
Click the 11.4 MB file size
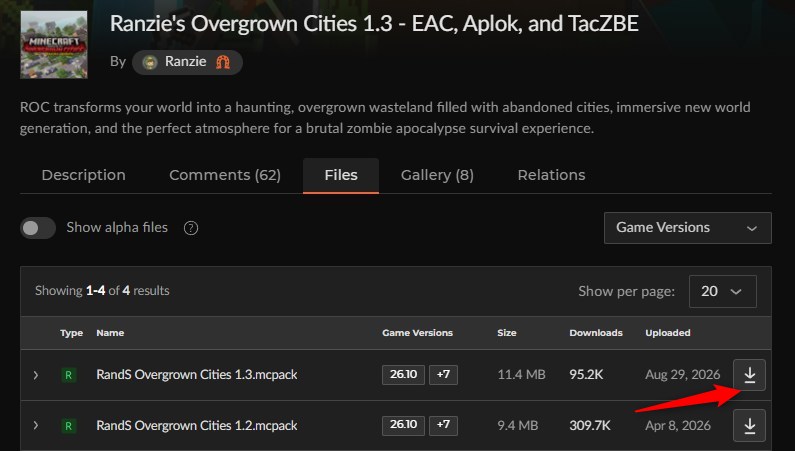coord(521,375)
